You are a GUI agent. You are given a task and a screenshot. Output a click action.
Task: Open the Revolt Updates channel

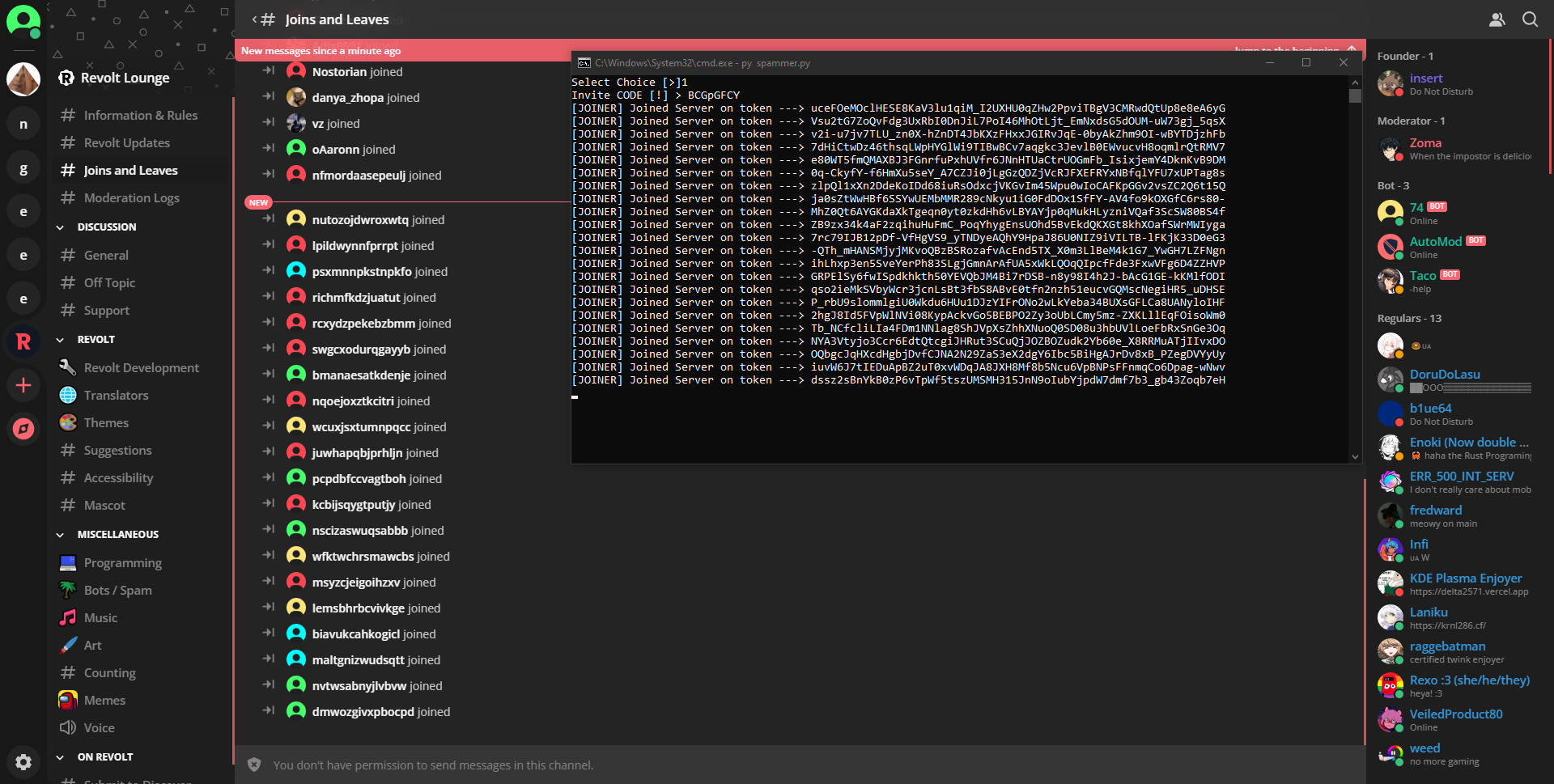point(139,142)
